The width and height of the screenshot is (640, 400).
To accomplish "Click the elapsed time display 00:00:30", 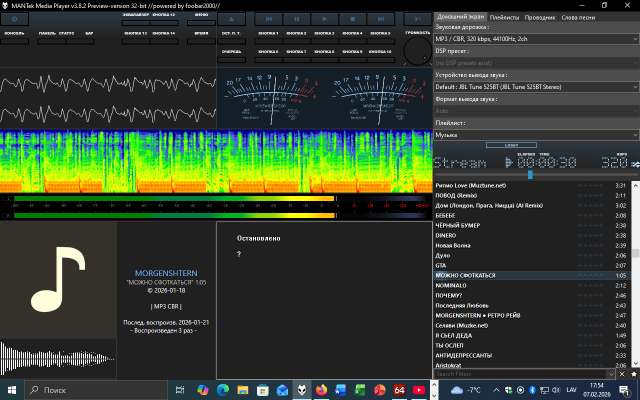I will point(547,162).
